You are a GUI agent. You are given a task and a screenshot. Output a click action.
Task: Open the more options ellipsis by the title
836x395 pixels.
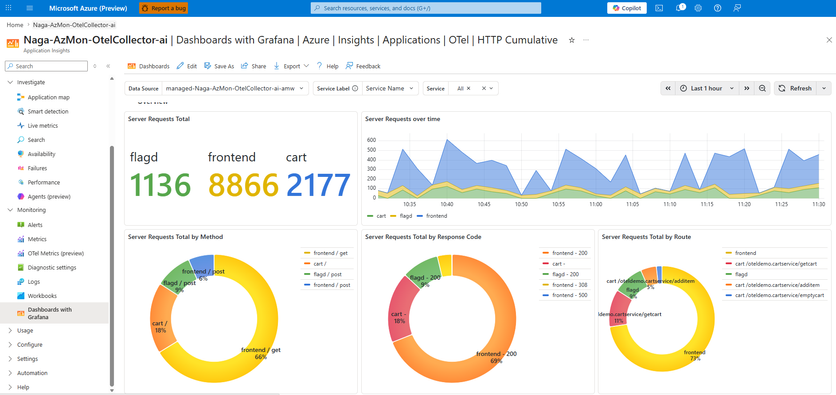(586, 41)
